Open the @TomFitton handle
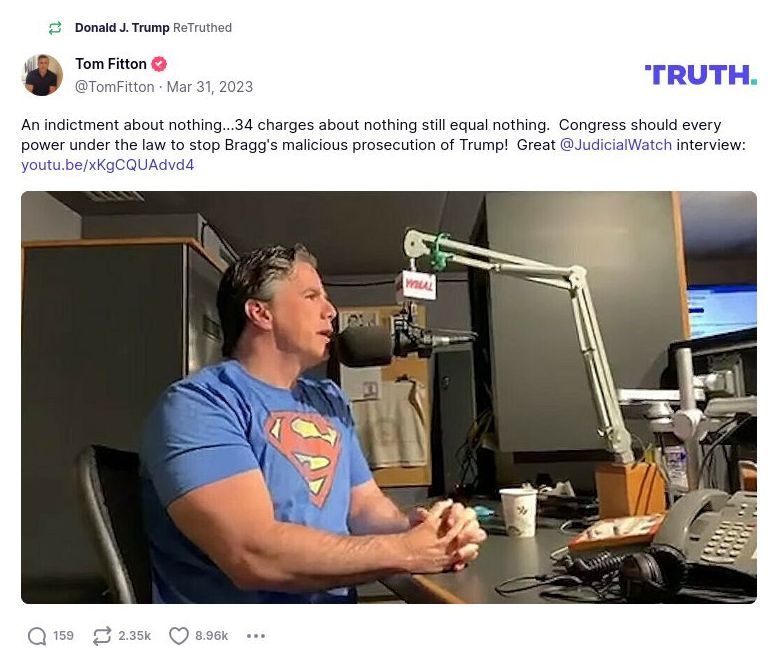The height and width of the screenshot is (666, 778). pos(114,87)
